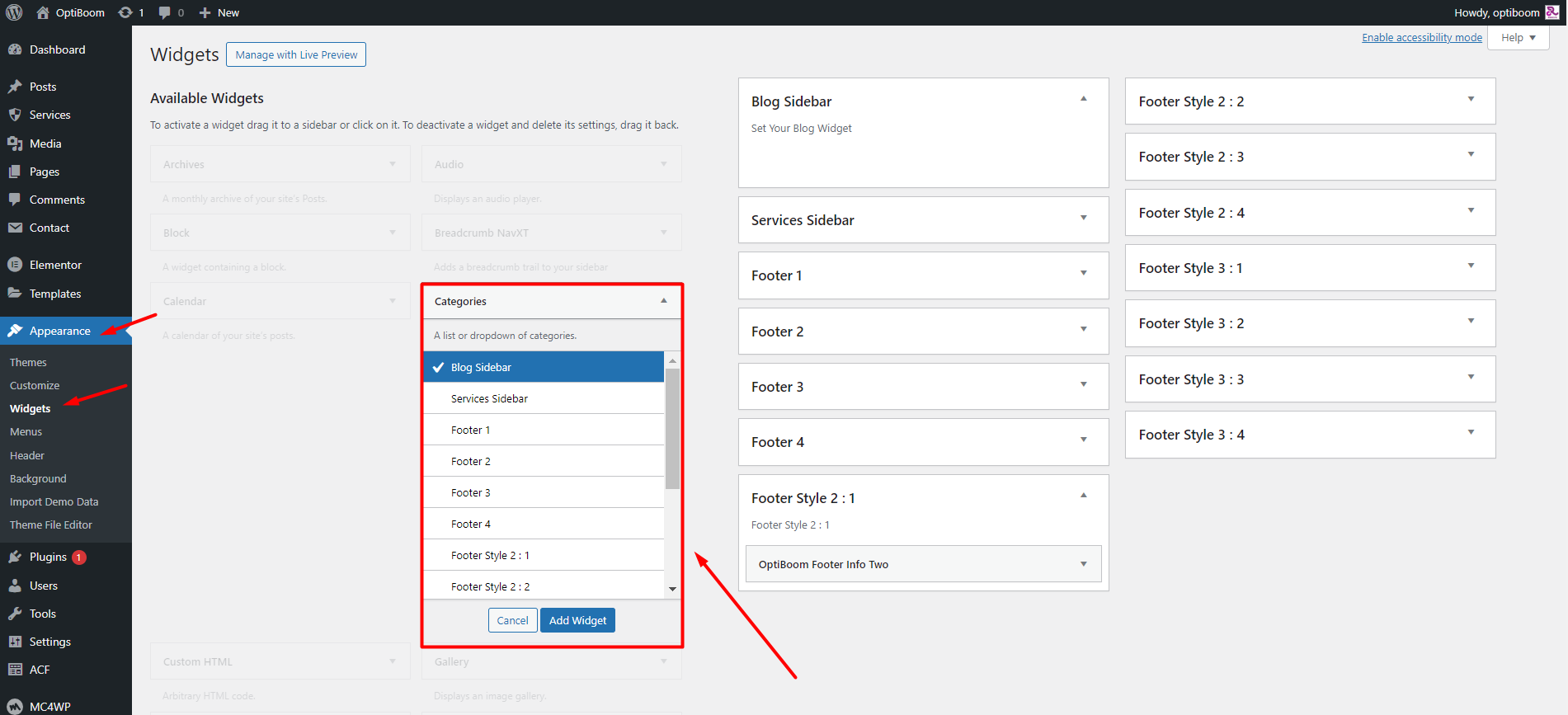
Task: Click the Users person icon
Action: pyautogui.click(x=15, y=586)
